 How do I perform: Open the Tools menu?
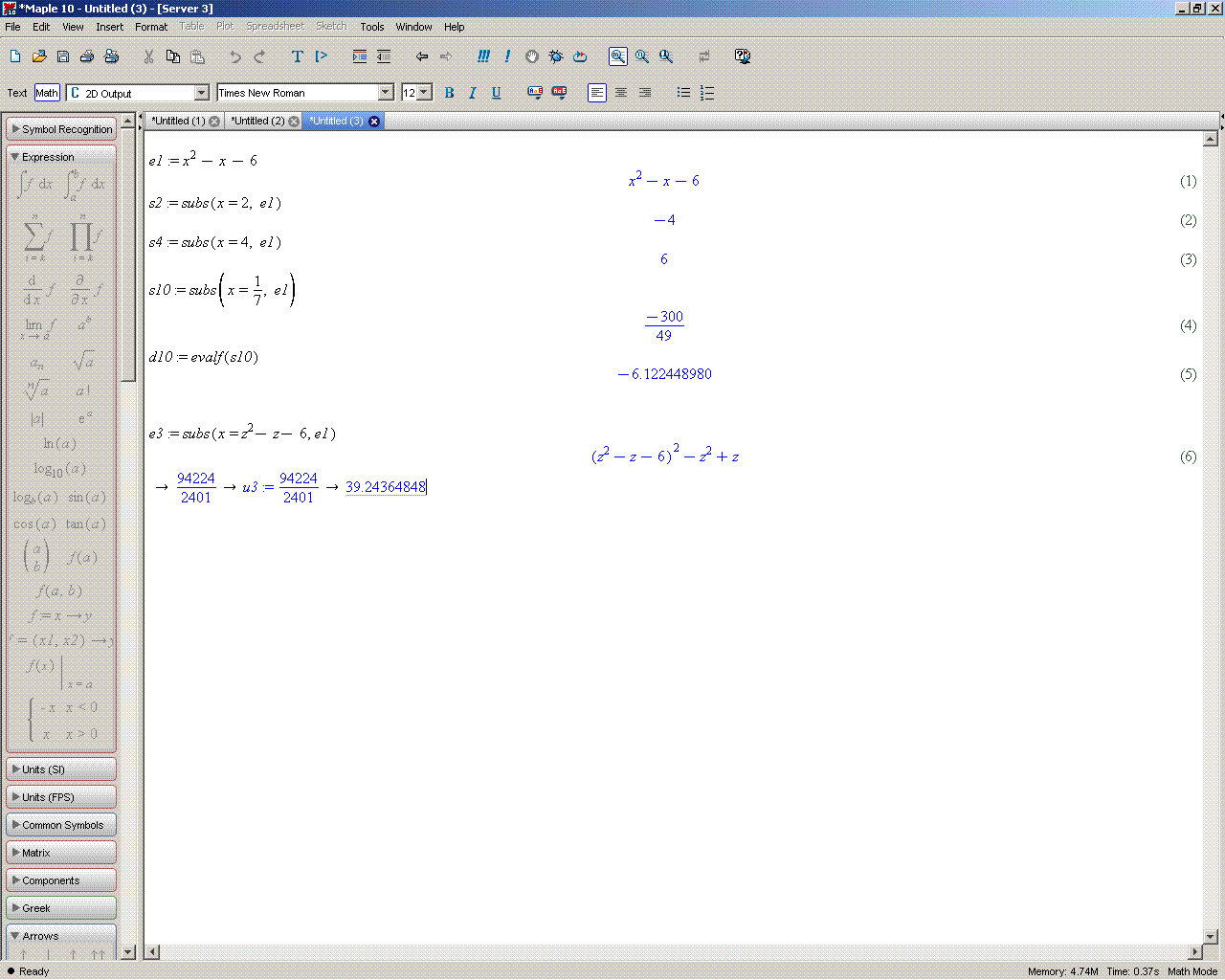[371, 27]
